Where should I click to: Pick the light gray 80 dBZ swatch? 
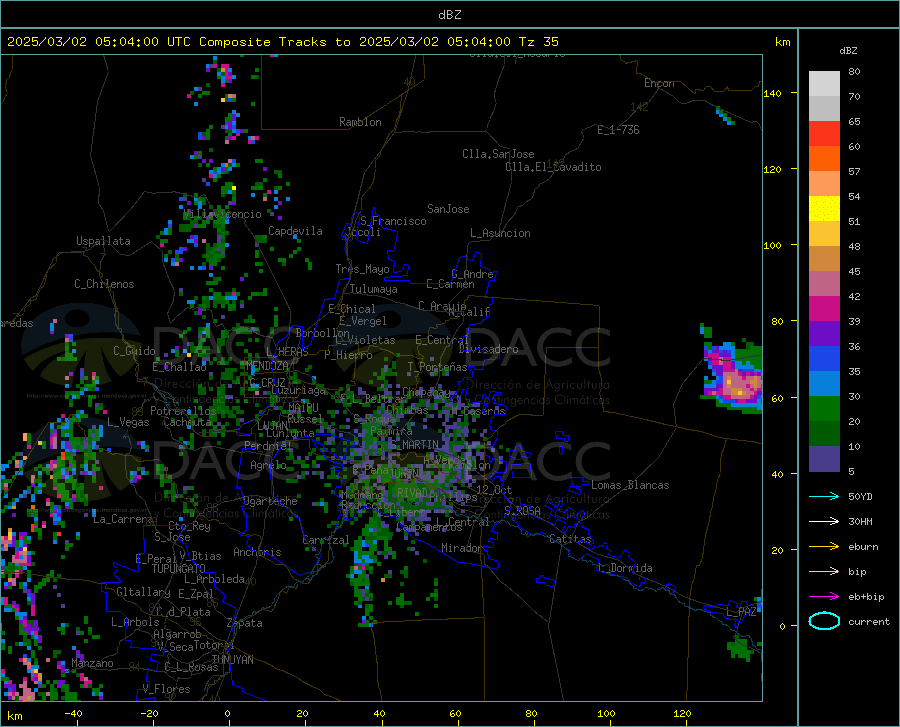[x=824, y=84]
